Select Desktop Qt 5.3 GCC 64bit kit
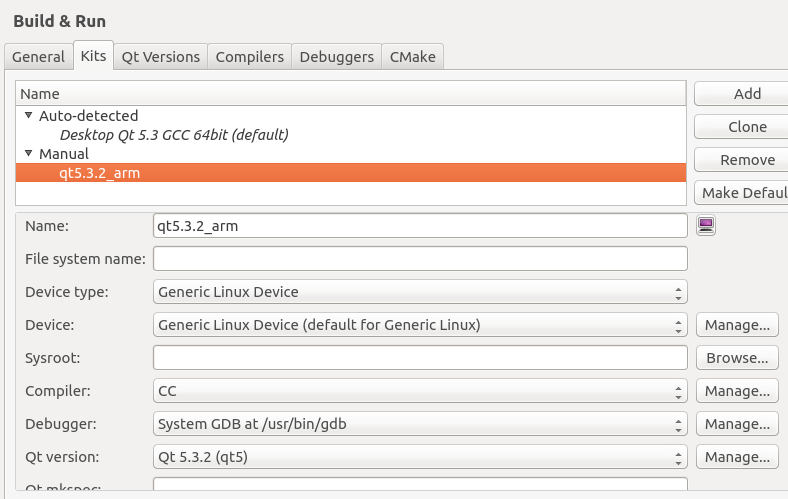The image size is (788, 499). click(x=174, y=135)
